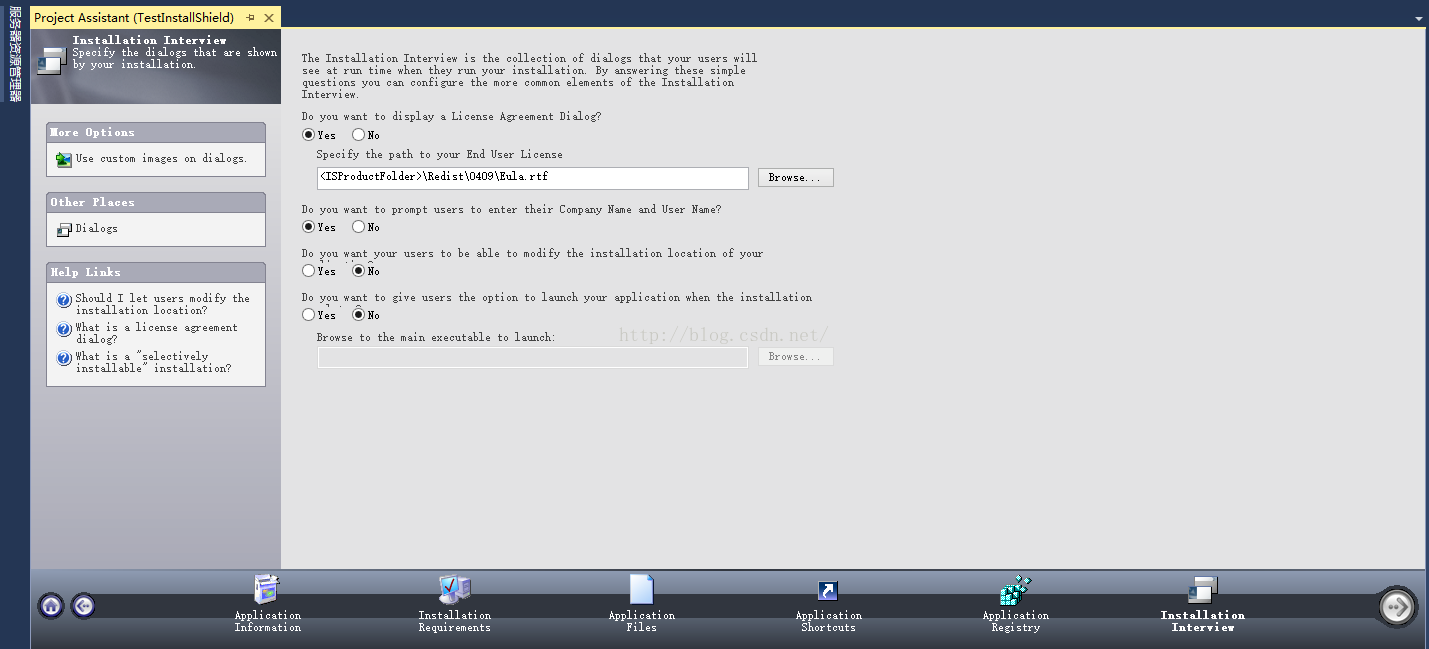Open the Dialogs link in Other Places
1429x649 pixels.
click(x=97, y=229)
